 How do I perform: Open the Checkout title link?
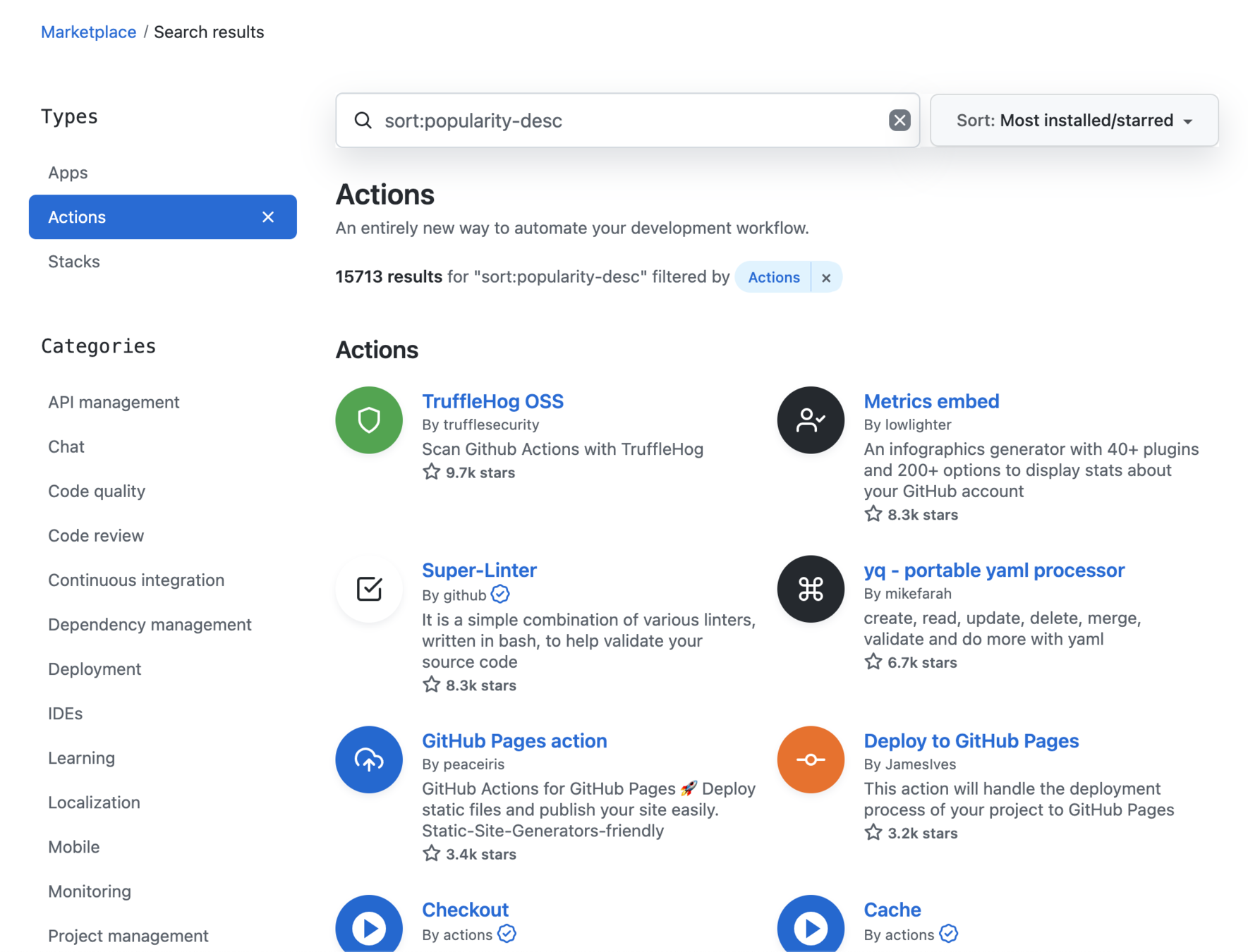pyautogui.click(x=465, y=909)
